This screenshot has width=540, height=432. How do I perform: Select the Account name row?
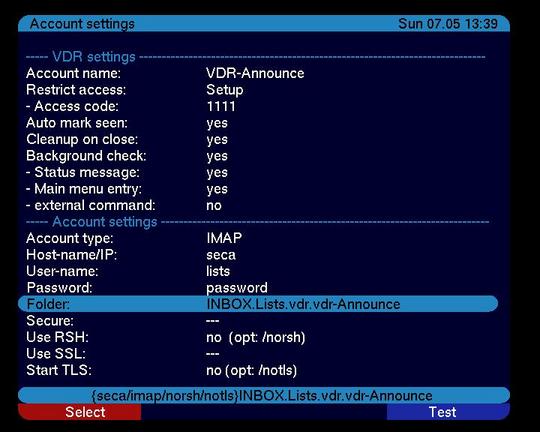258,73
